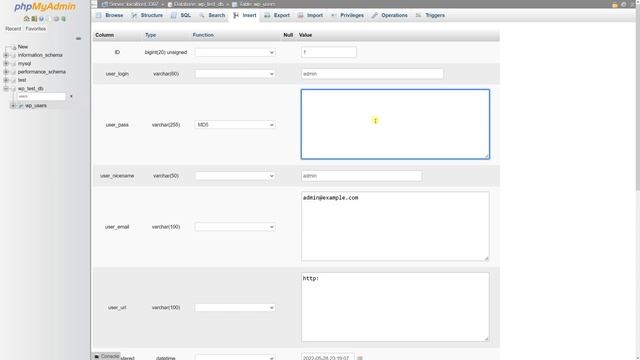
Task: Click the user_nicename value field
Action: pyautogui.click(x=361, y=176)
